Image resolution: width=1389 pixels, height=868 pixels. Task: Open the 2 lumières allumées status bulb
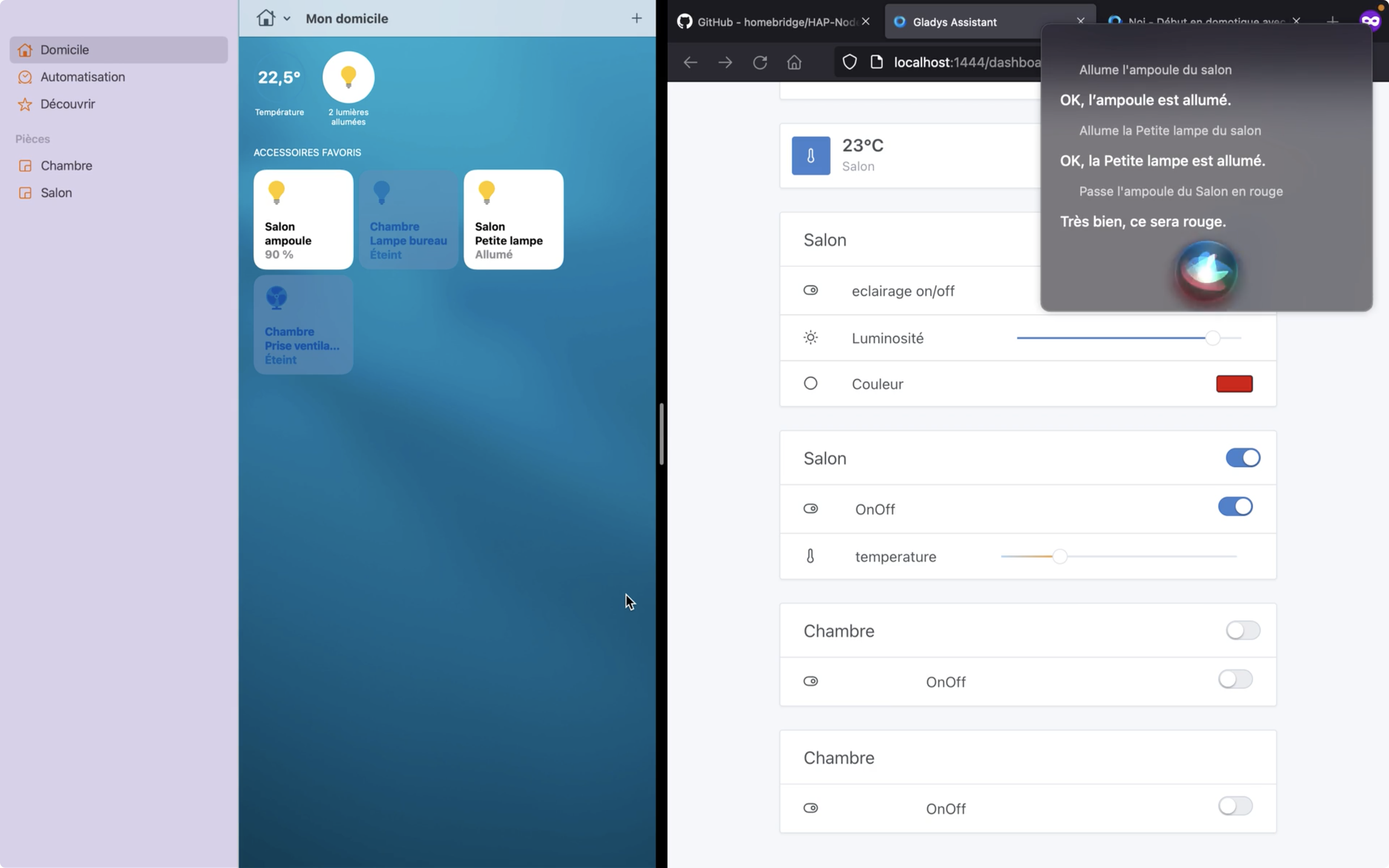tap(348, 77)
